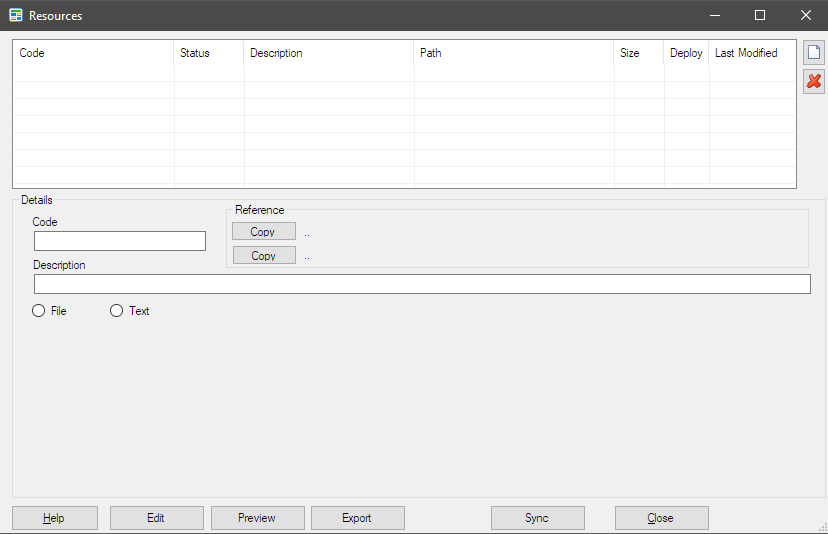Image resolution: width=828 pixels, height=534 pixels.
Task: Click the Description column header in list
Action: point(328,53)
